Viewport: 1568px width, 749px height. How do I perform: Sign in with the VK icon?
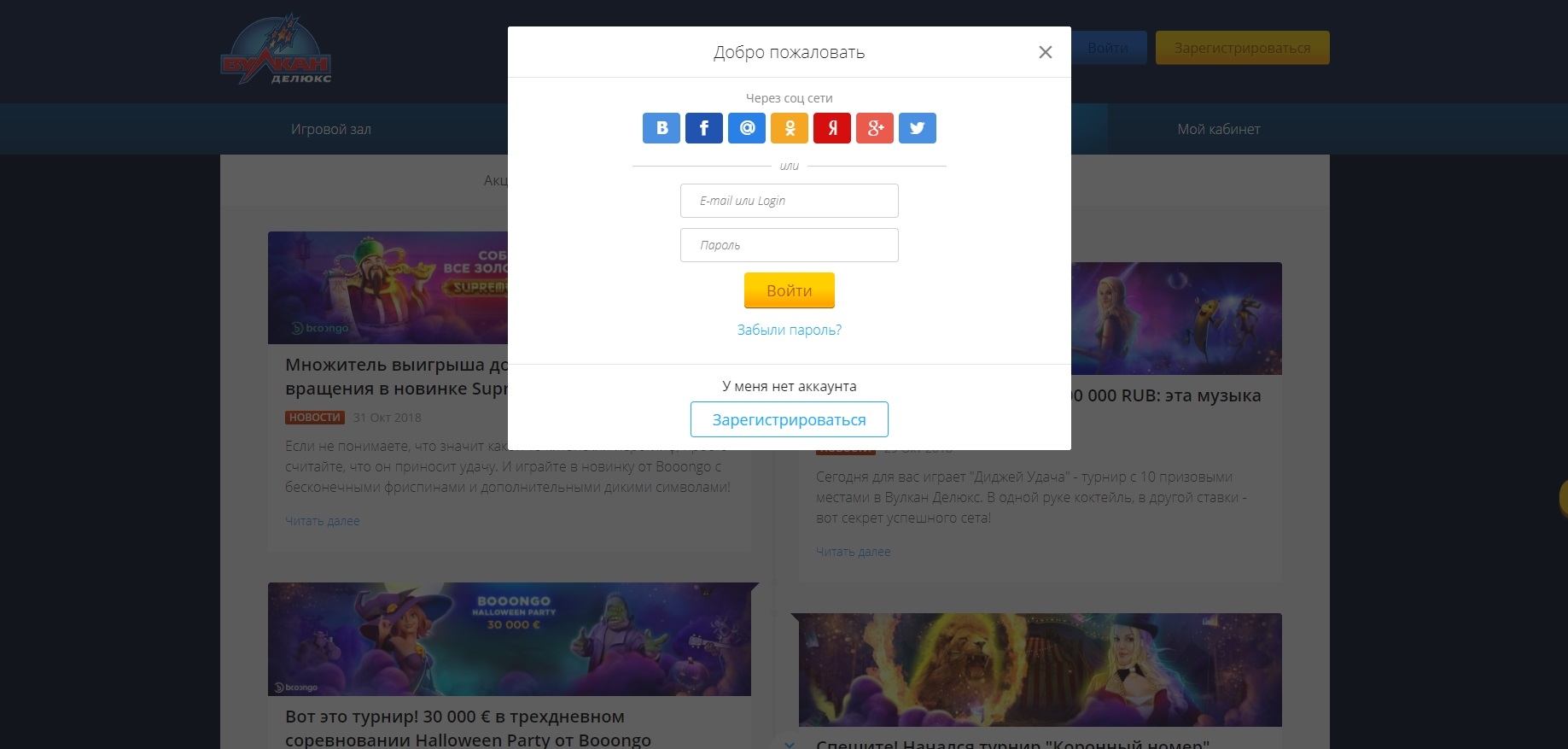coord(662,128)
